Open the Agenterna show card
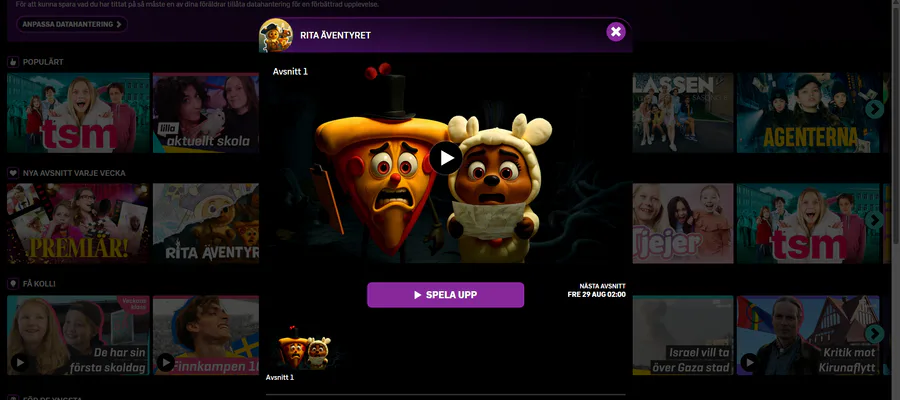The height and width of the screenshot is (400, 900). click(x=808, y=112)
